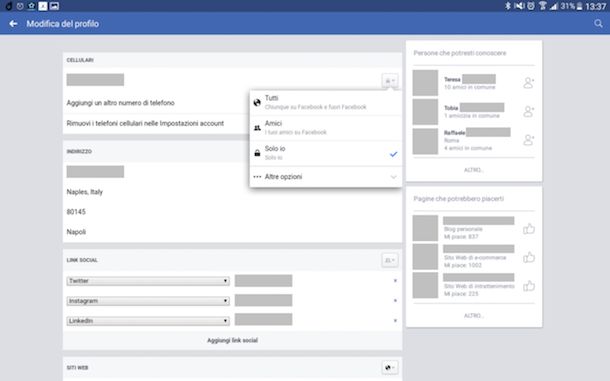
Task: Open the Cellulari privacy selector
Action: 390,81
